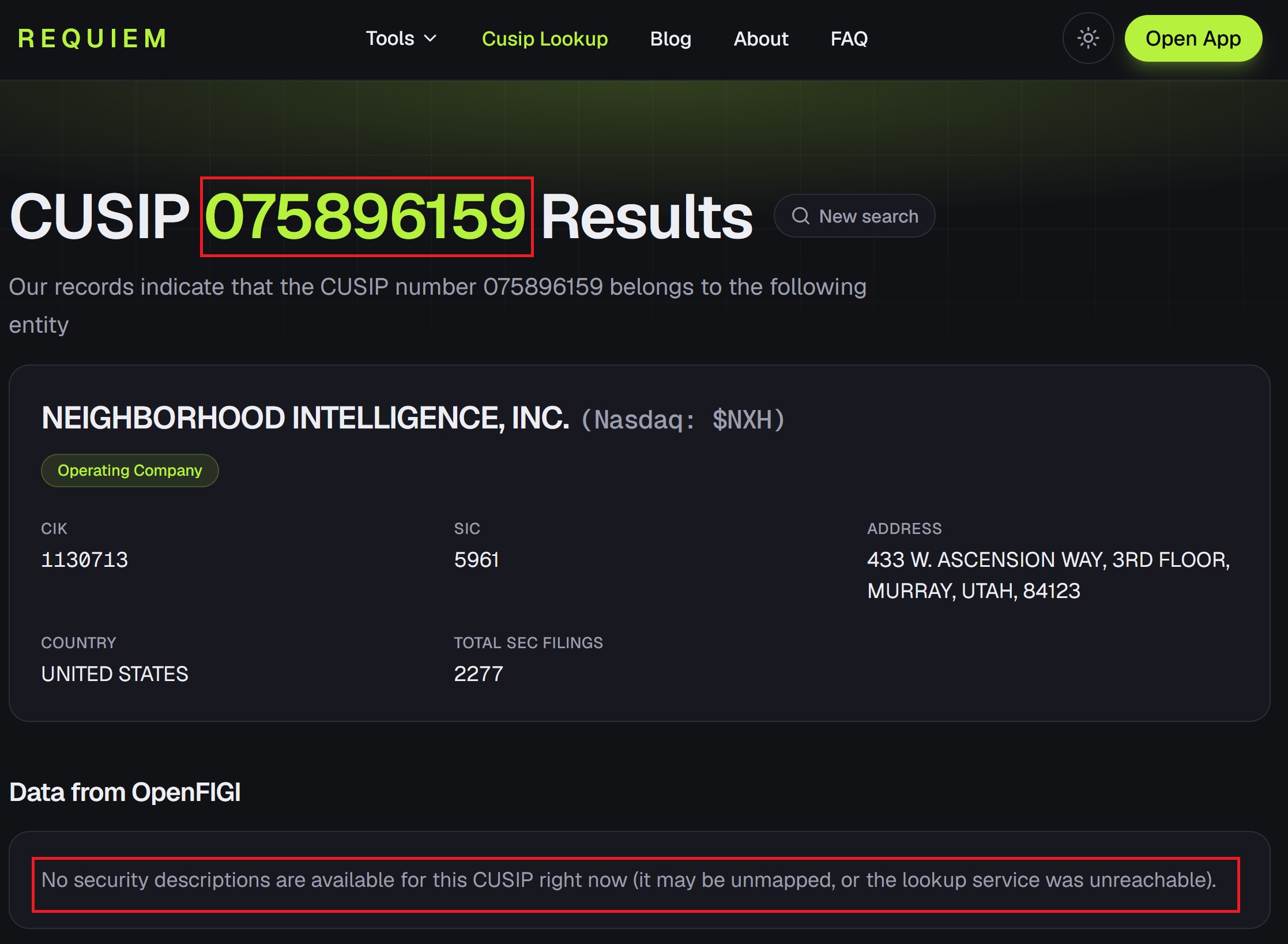Click the REQUIEM logo
The image size is (1288, 944).
92,39
